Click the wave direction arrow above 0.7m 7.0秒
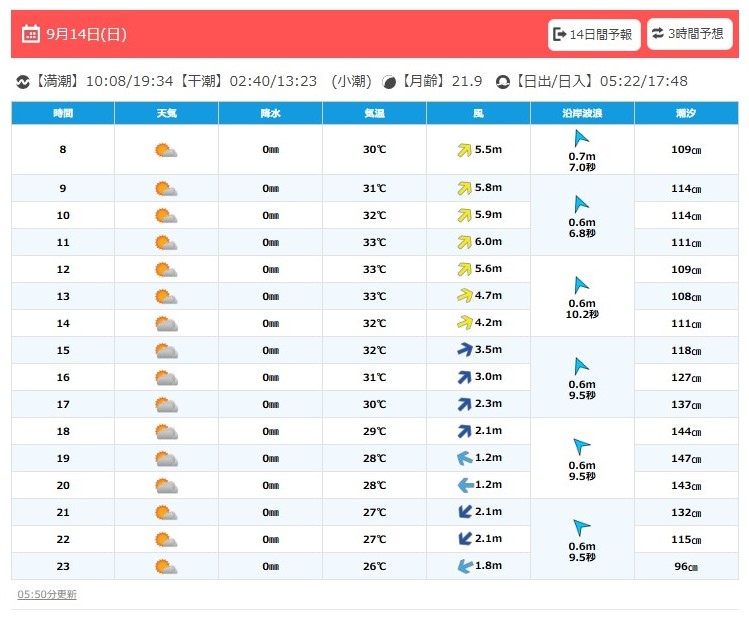The image size is (749, 619). (581, 138)
